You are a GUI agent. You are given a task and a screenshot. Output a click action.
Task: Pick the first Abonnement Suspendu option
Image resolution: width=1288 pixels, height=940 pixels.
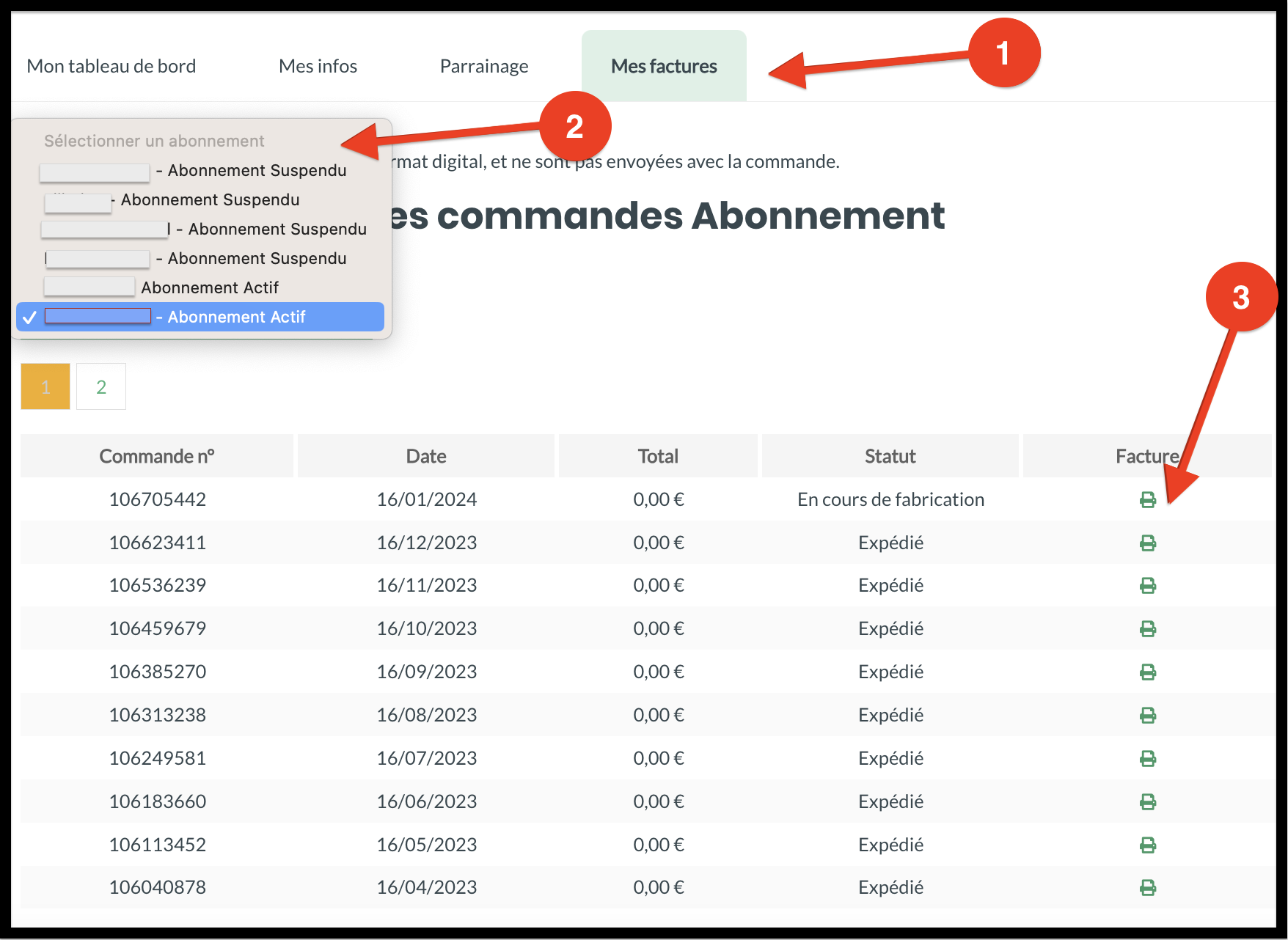pyautogui.click(x=200, y=170)
